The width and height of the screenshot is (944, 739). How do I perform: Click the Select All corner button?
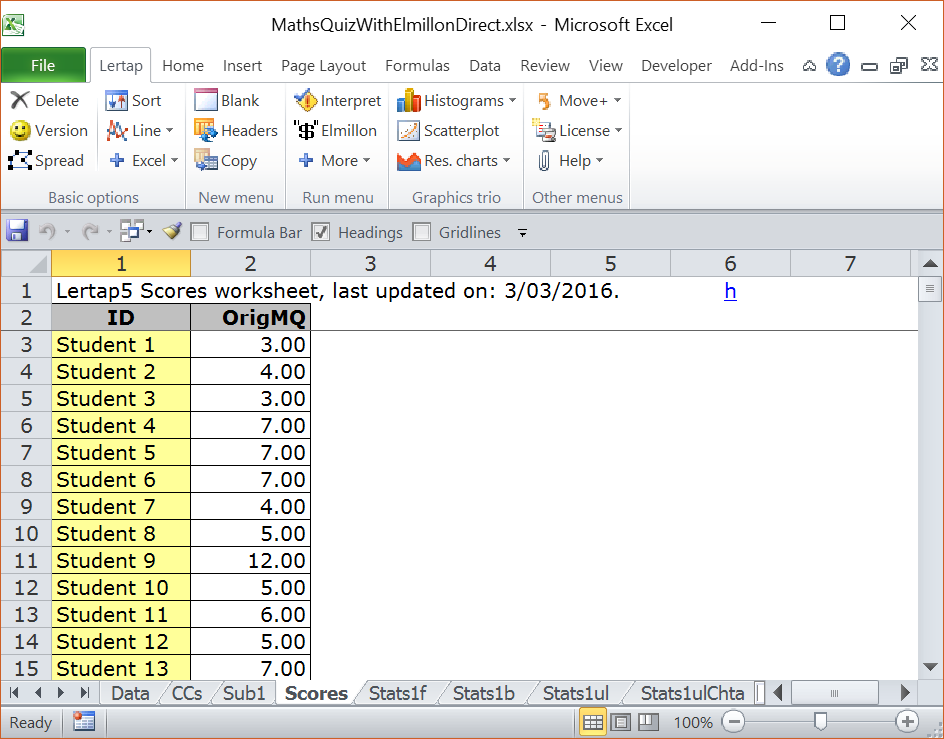coord(26,263)
